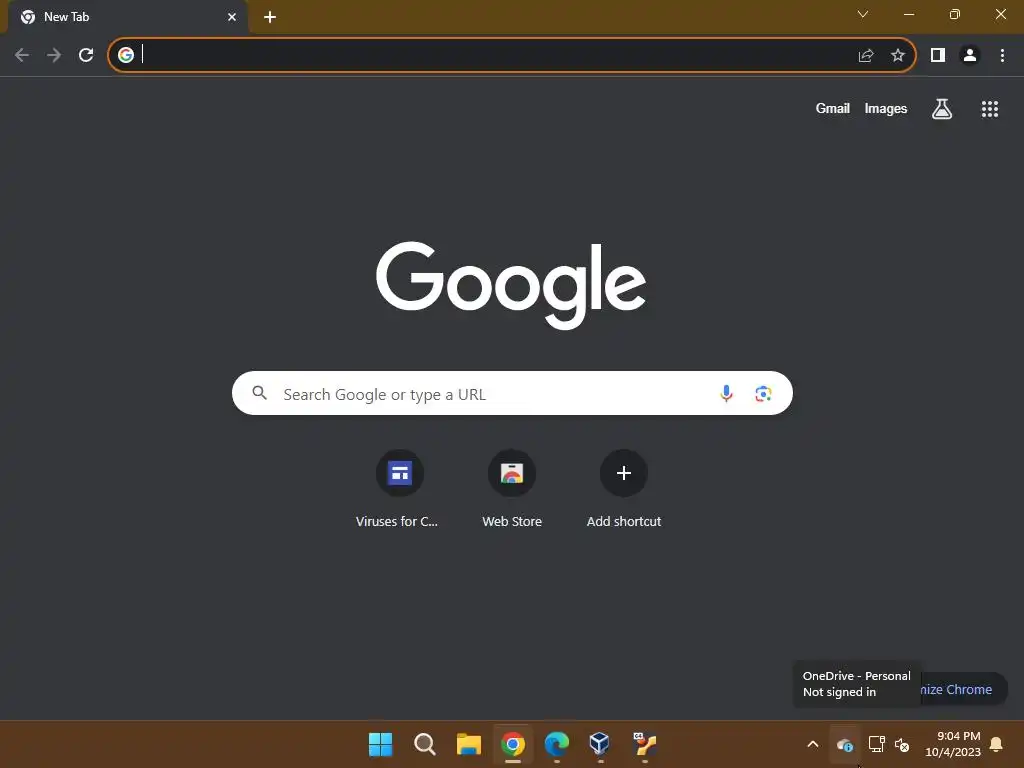Search by image with the Google Lens icon
Image resolution: width=1024 pixels, height=768 pixels.
tap(763, 394)
